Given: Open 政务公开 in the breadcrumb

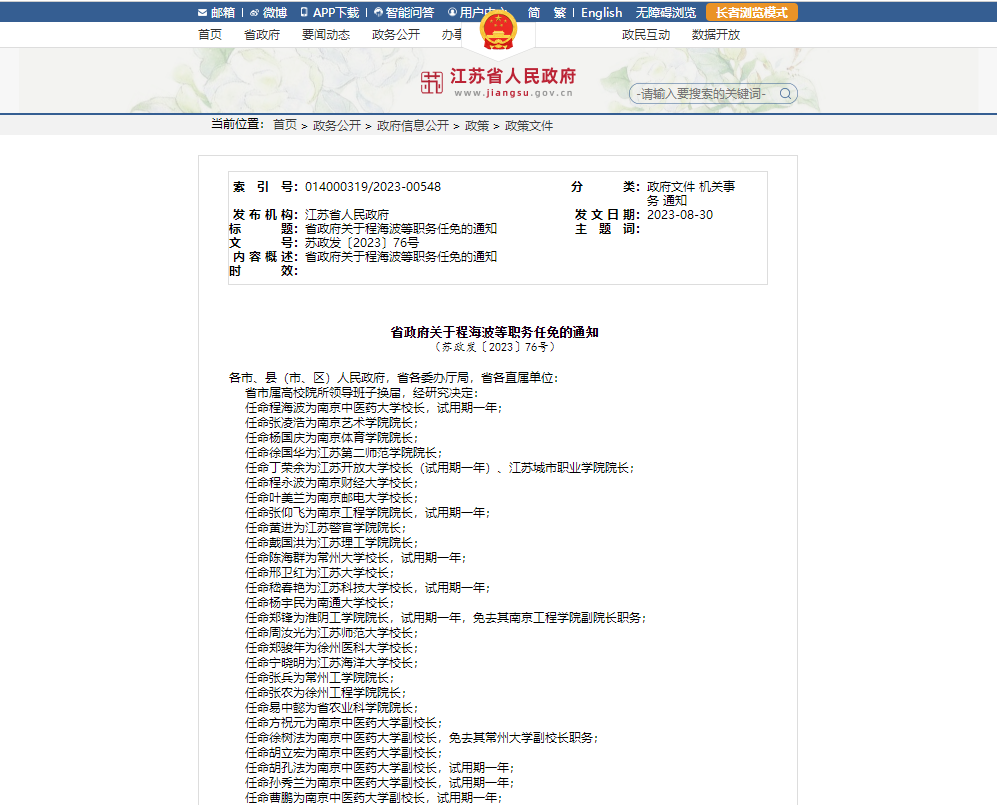Looking at the screenshot, I should 337,126.
